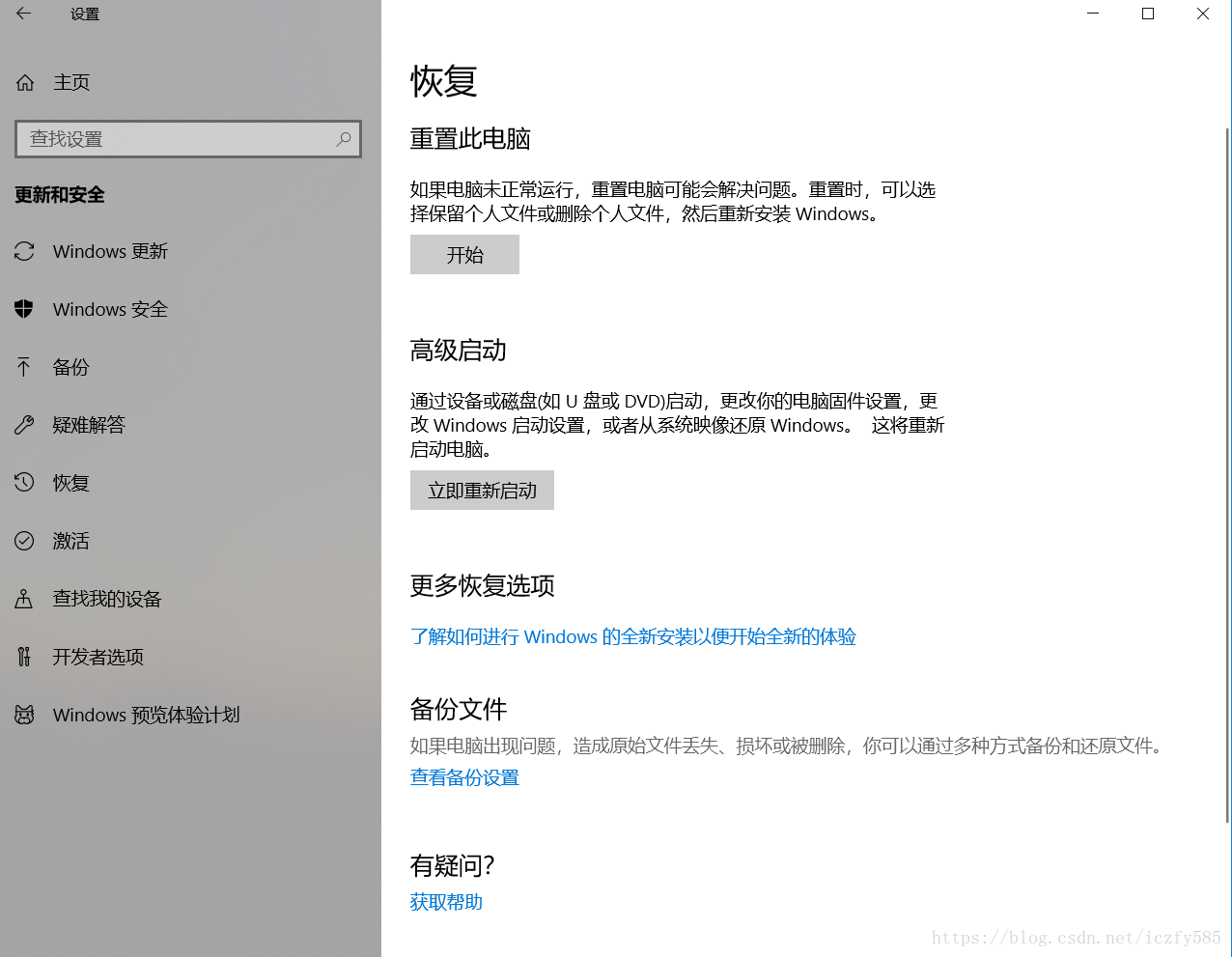
Task: Click the vertical scrollbar on the right
Action: [x=1227, y=473]
